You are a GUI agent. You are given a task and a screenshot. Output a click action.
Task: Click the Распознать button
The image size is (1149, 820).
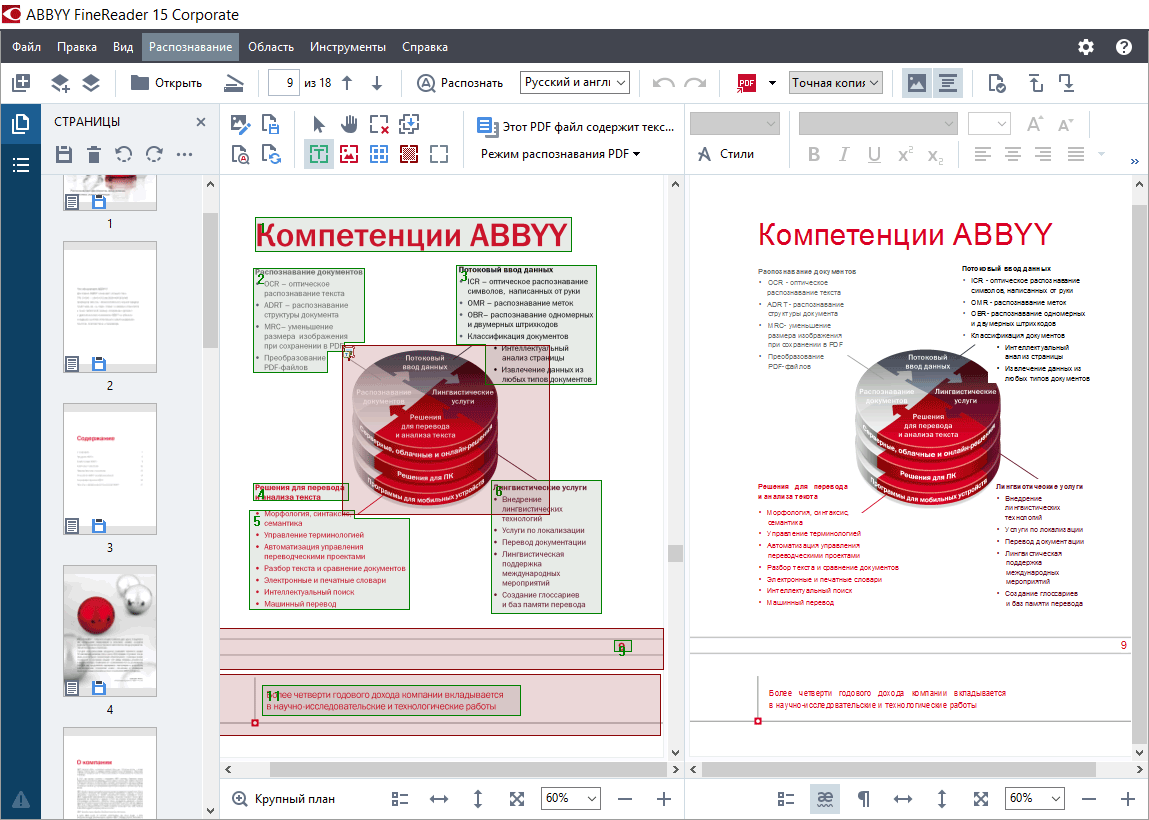click(x=460, y=83)
